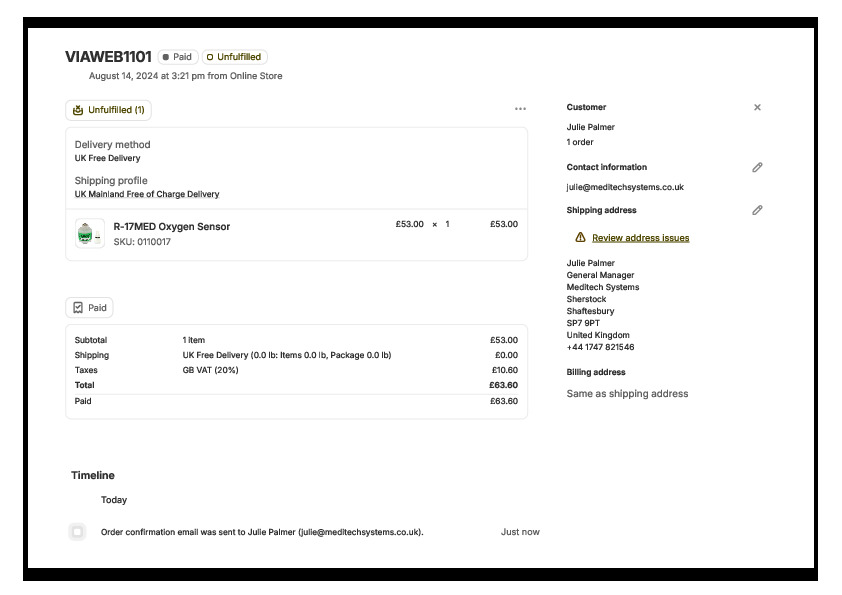The width and height of the screenshot is (842, 595).
Task: Tick the timeline event checkbox
Action: [x=77, y=532]
